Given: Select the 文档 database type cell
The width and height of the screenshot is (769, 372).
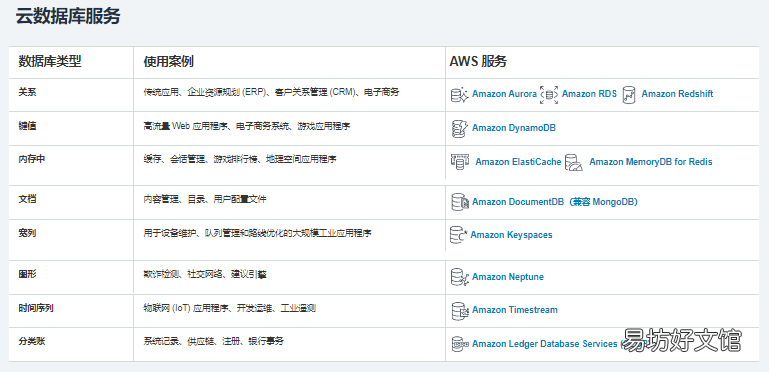Looking at the screenshot, I should 27,199.
